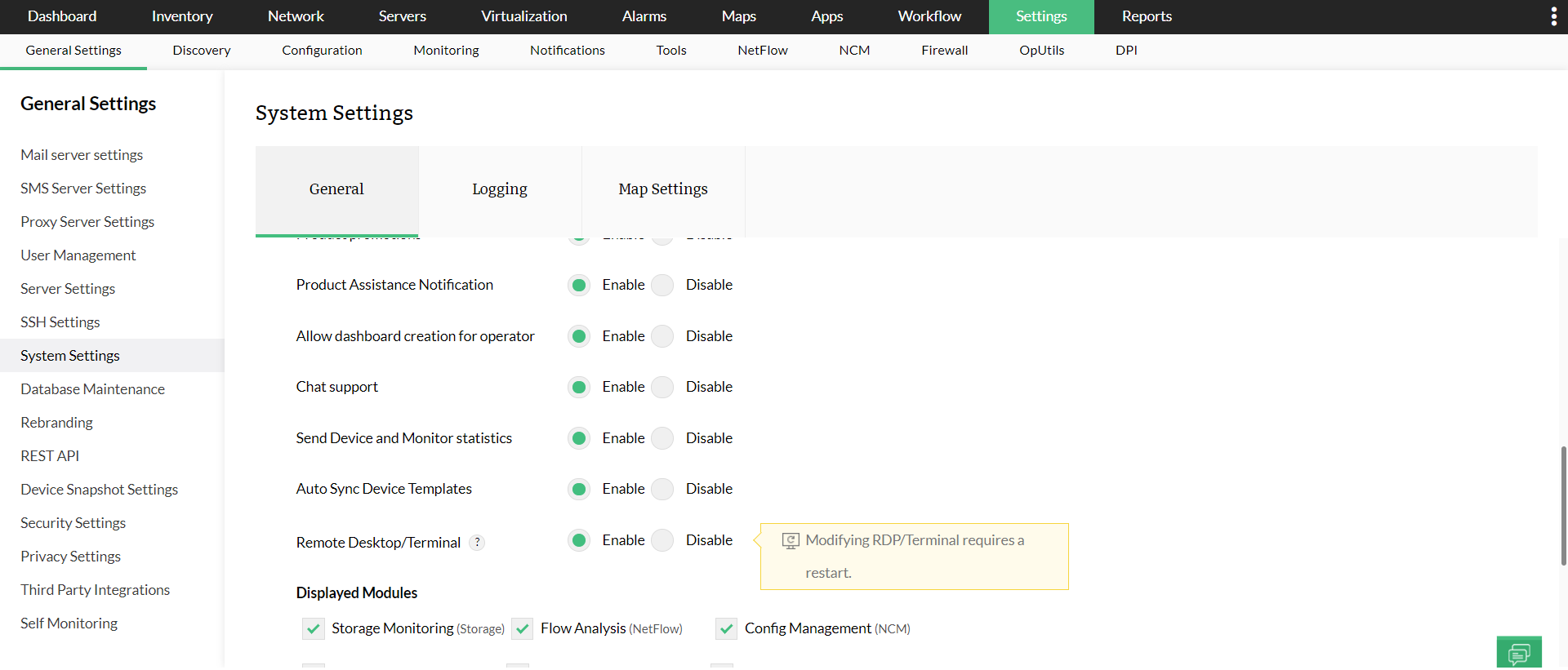
Task: Uncheck Config Management (NCM) module checkbox
Action: click(x=727, y=629)
